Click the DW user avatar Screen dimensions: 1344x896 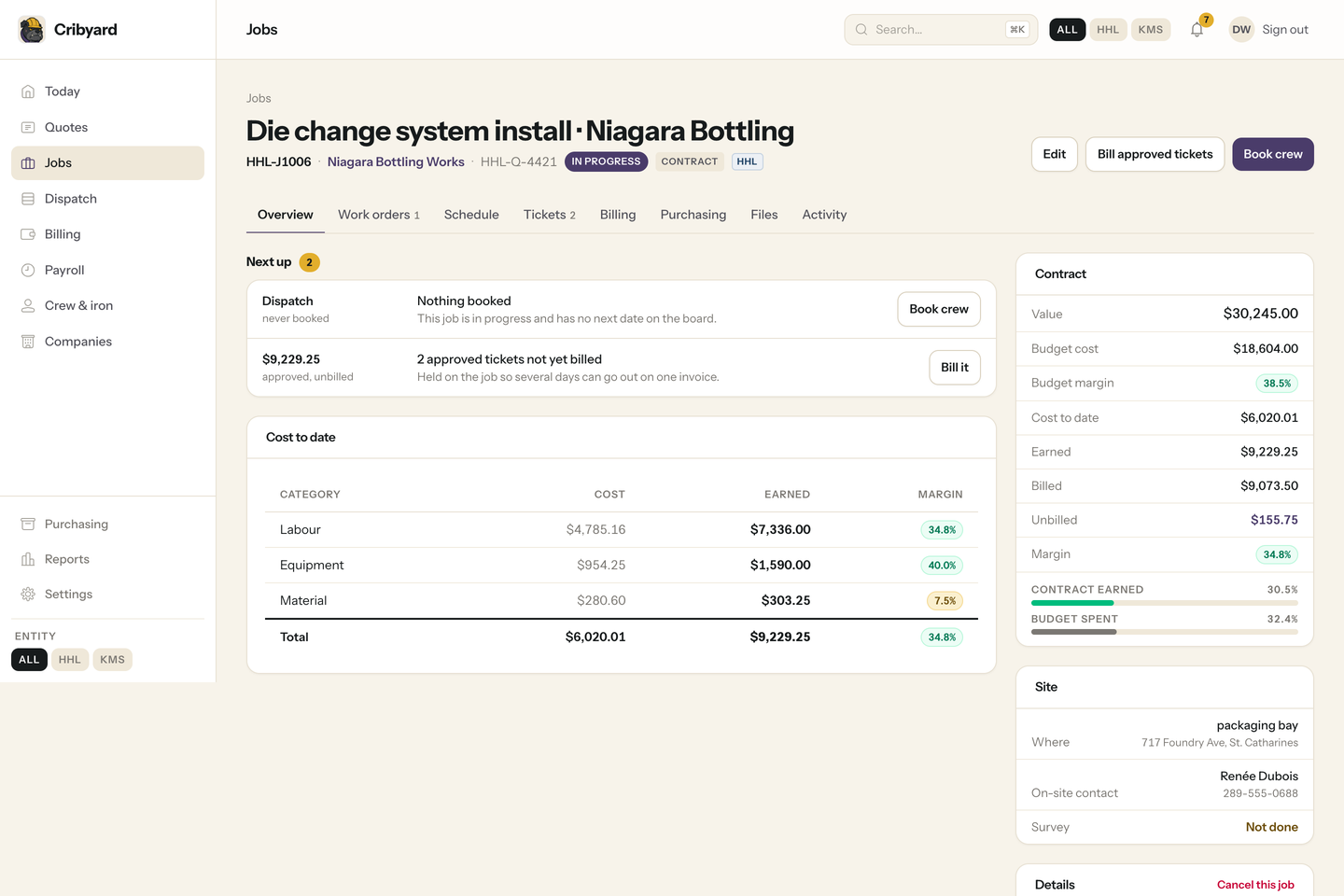(1241, 30)
